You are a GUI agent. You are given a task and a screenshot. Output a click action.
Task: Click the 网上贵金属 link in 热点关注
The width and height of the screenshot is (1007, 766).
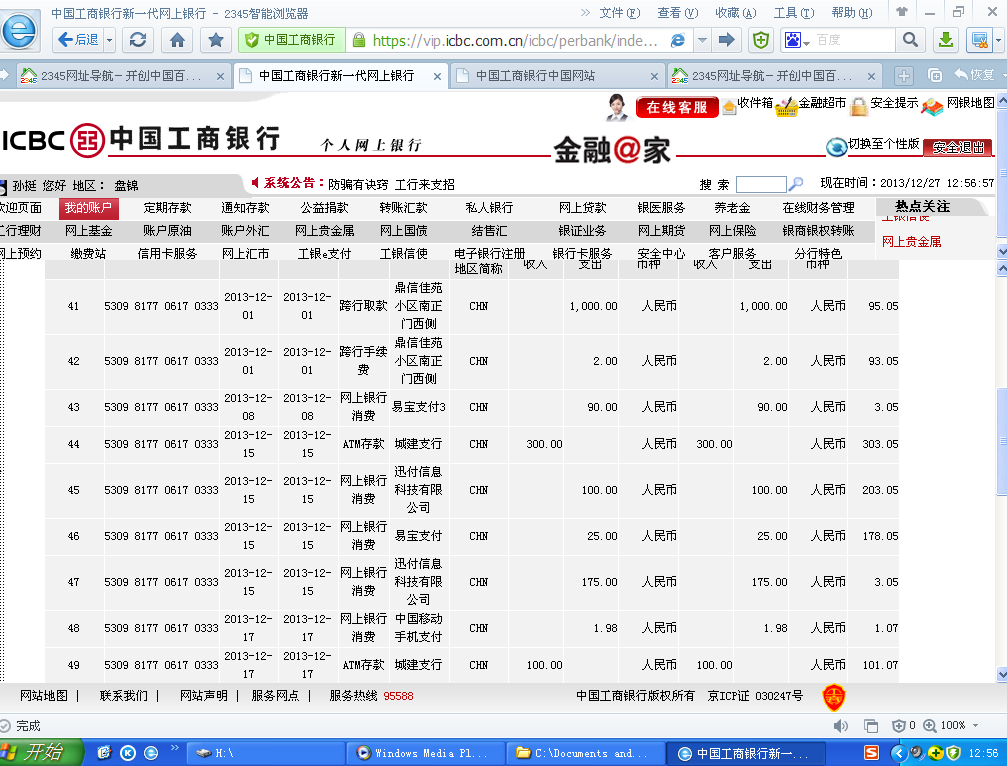click(x=911, y=241)
